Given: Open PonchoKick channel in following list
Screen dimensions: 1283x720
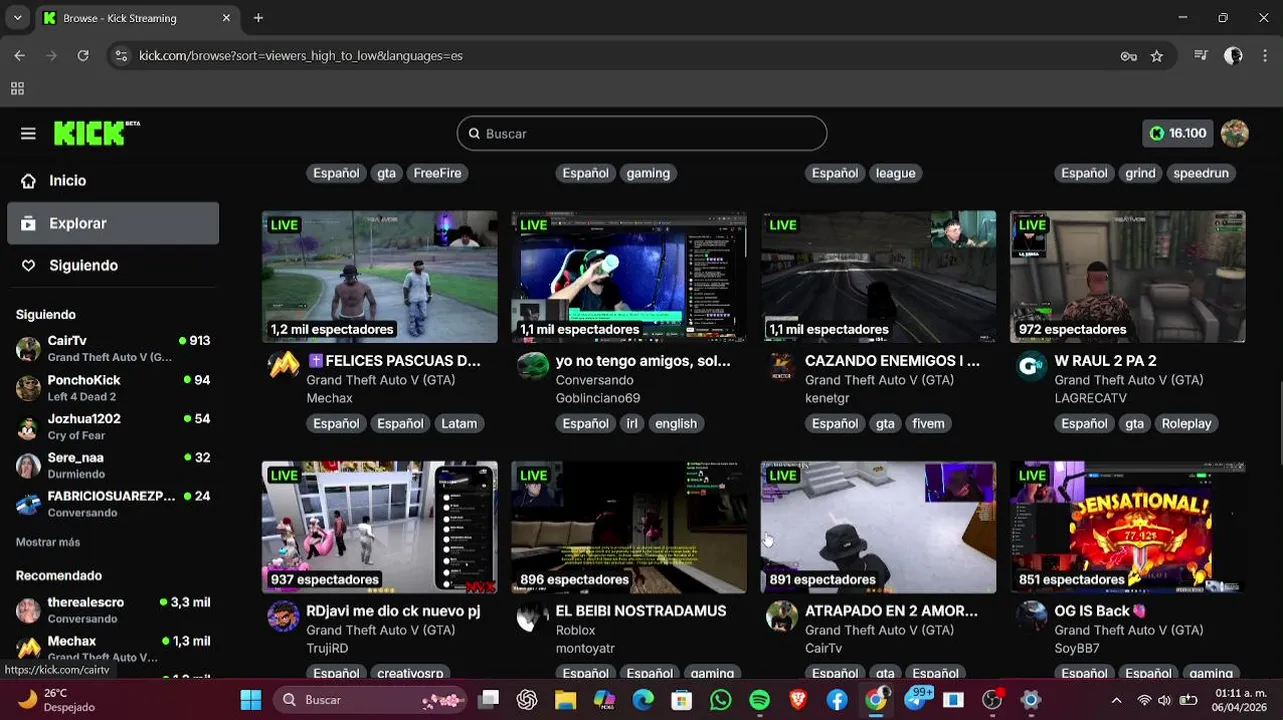Looking at the screenshot, I should [x=113, y=387].
